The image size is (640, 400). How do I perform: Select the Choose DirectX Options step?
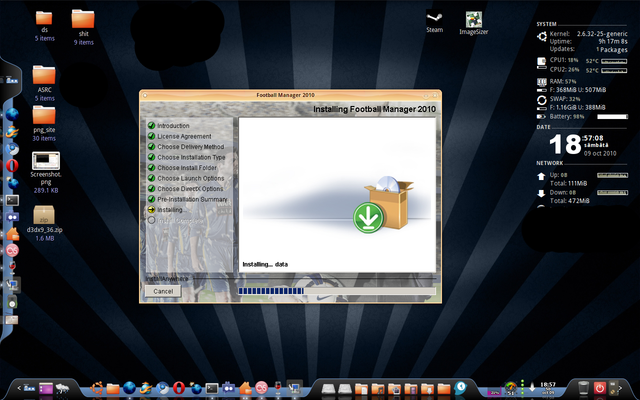(190, 189)
